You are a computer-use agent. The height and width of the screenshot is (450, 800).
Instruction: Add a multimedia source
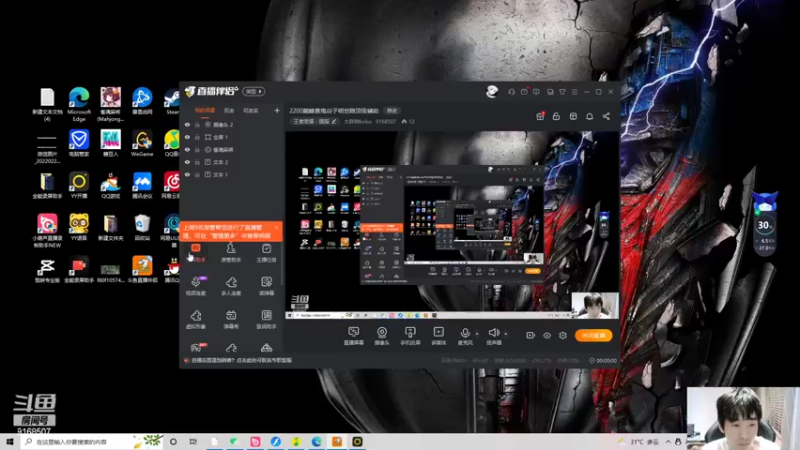[438, 336]
